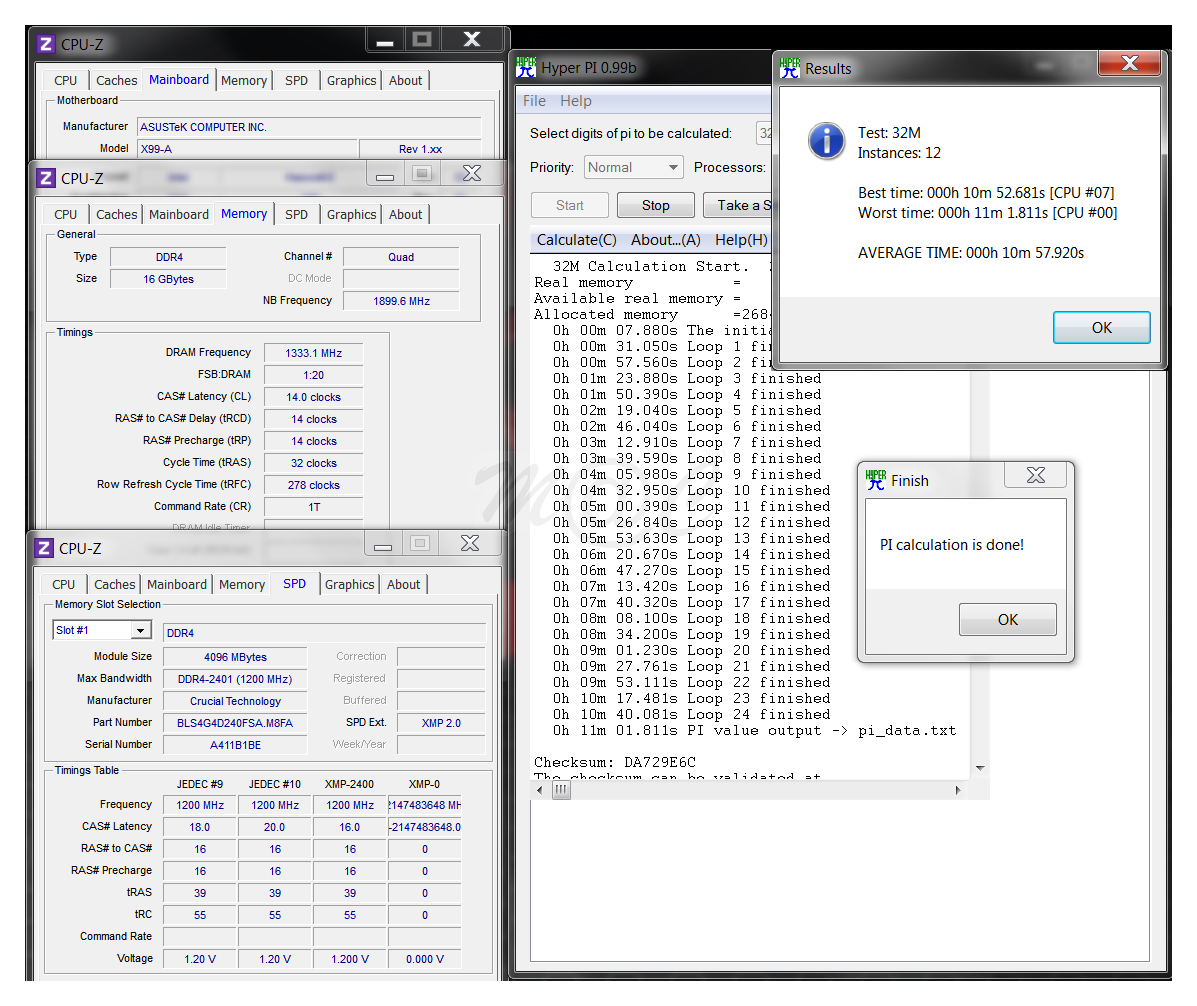
Task: Close the Finish dialog with X
Action: 1036,475
